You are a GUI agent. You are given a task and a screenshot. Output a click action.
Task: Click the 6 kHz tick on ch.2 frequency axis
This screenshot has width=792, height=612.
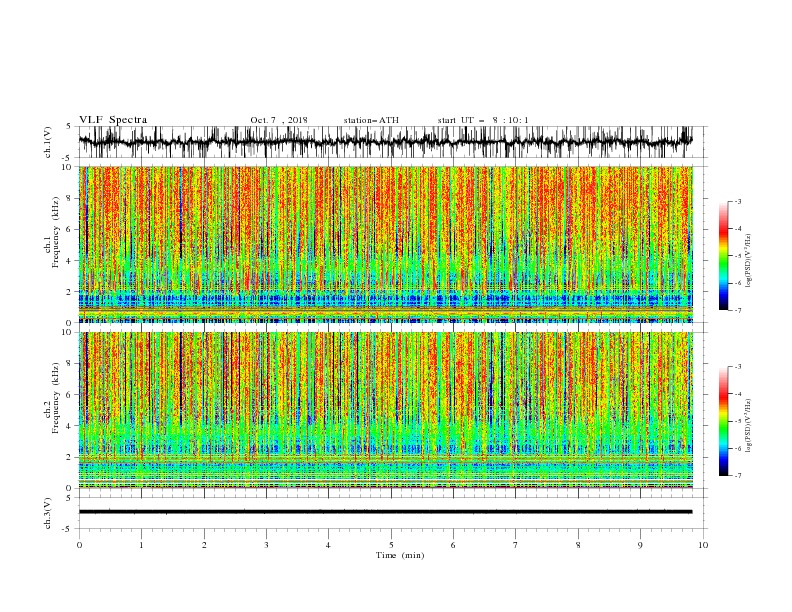click(x=71, y=395)
